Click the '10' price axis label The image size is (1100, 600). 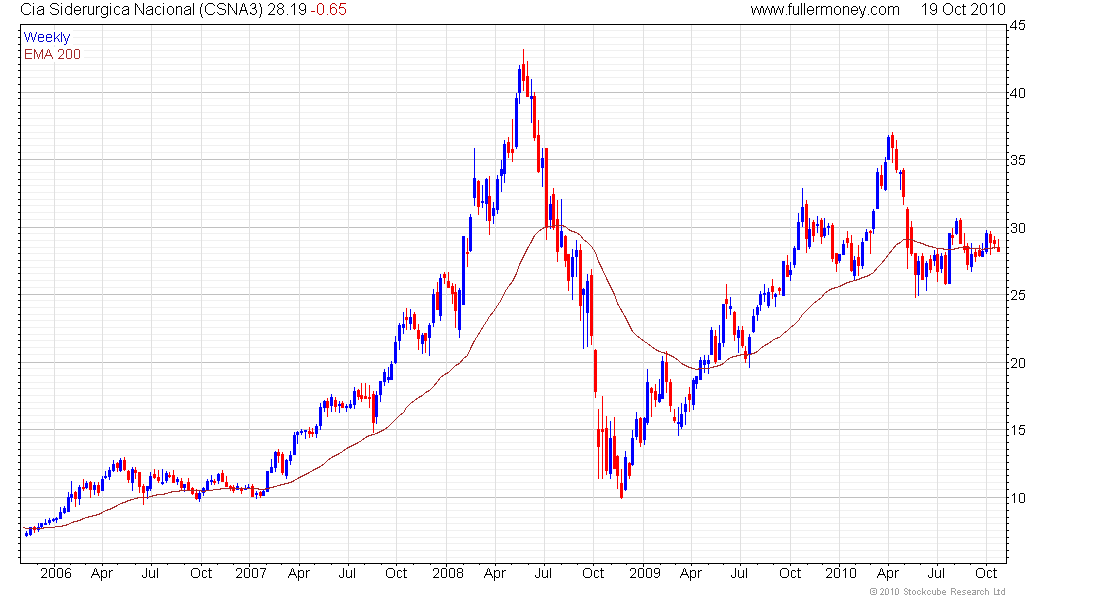tap(1017, 498)
